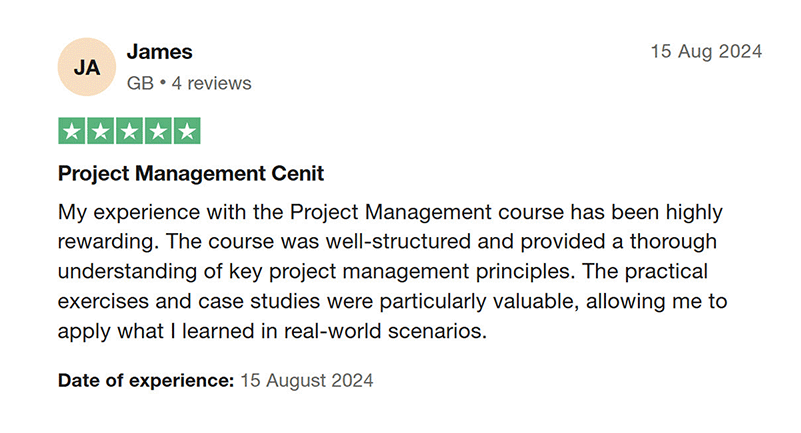Click the '15 August 2024' experience date
The height and width of the screenshot is (433, 801).
point(307,380)
